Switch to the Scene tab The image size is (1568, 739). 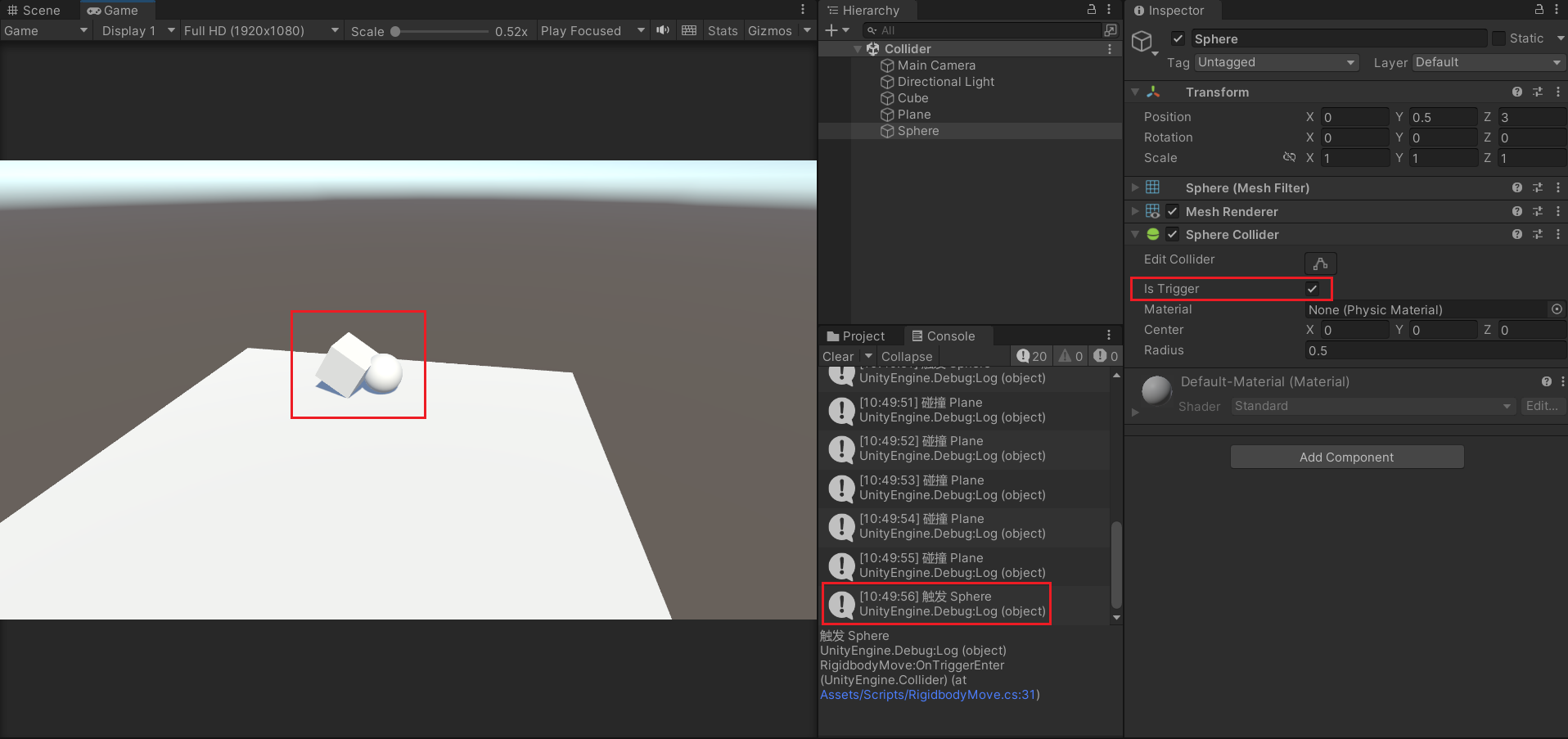(34, 10)
